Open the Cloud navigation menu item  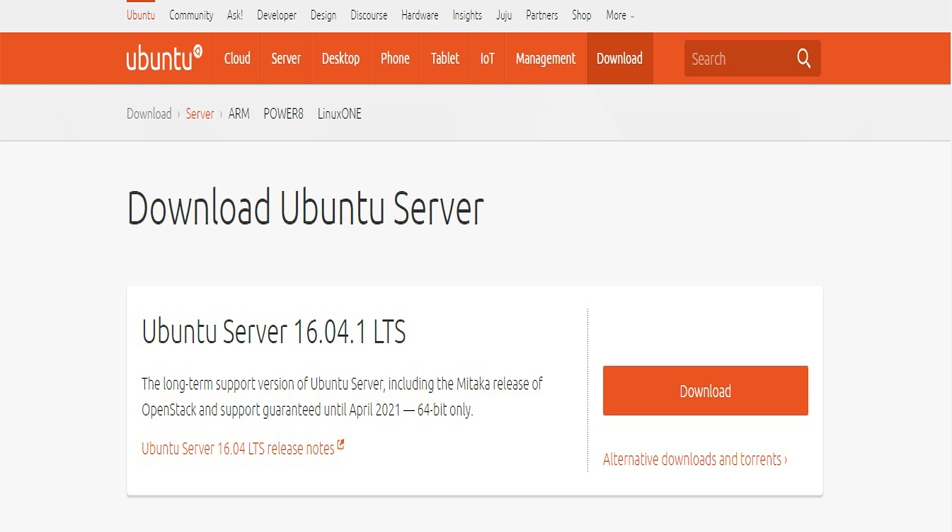tap(237, 59)
